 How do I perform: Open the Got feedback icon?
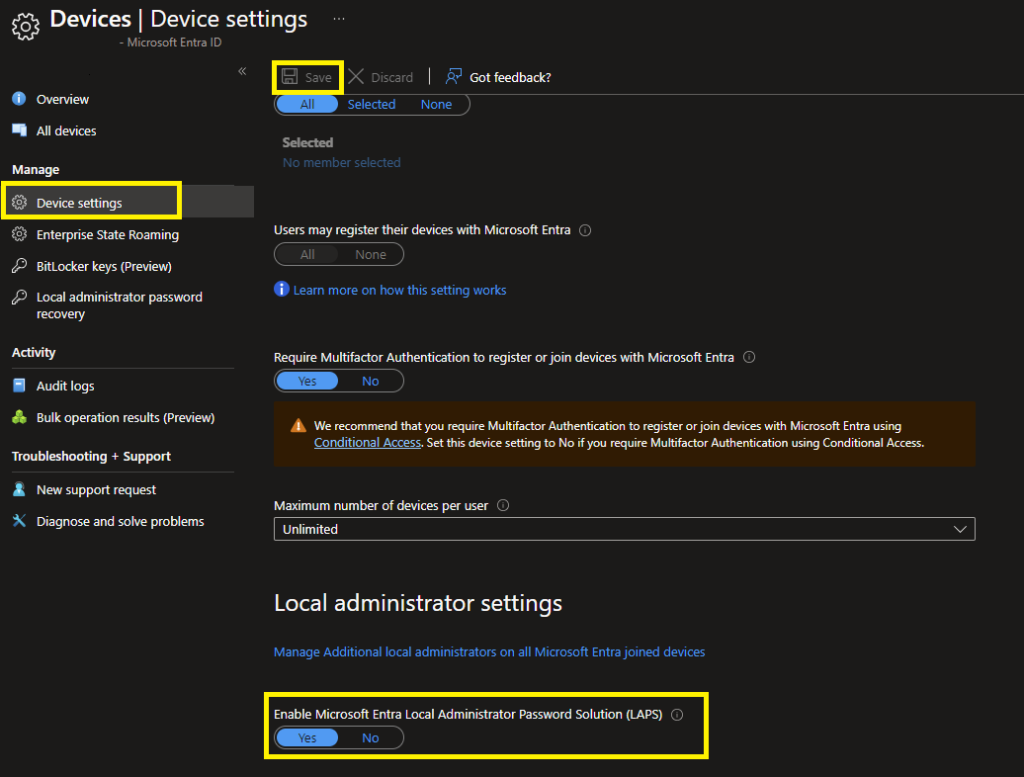coord(454,77)
